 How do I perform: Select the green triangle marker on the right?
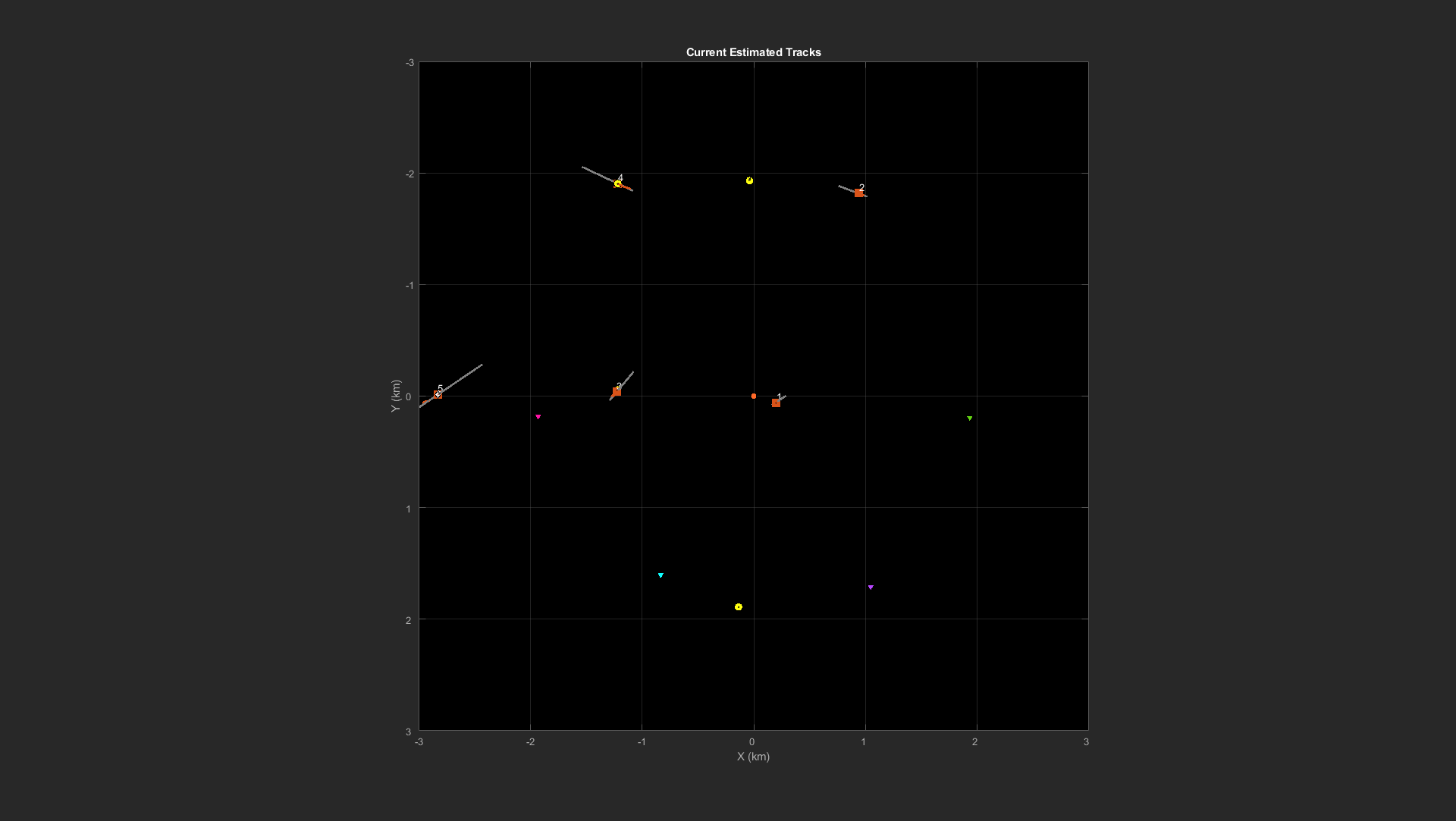coord(969,418)
